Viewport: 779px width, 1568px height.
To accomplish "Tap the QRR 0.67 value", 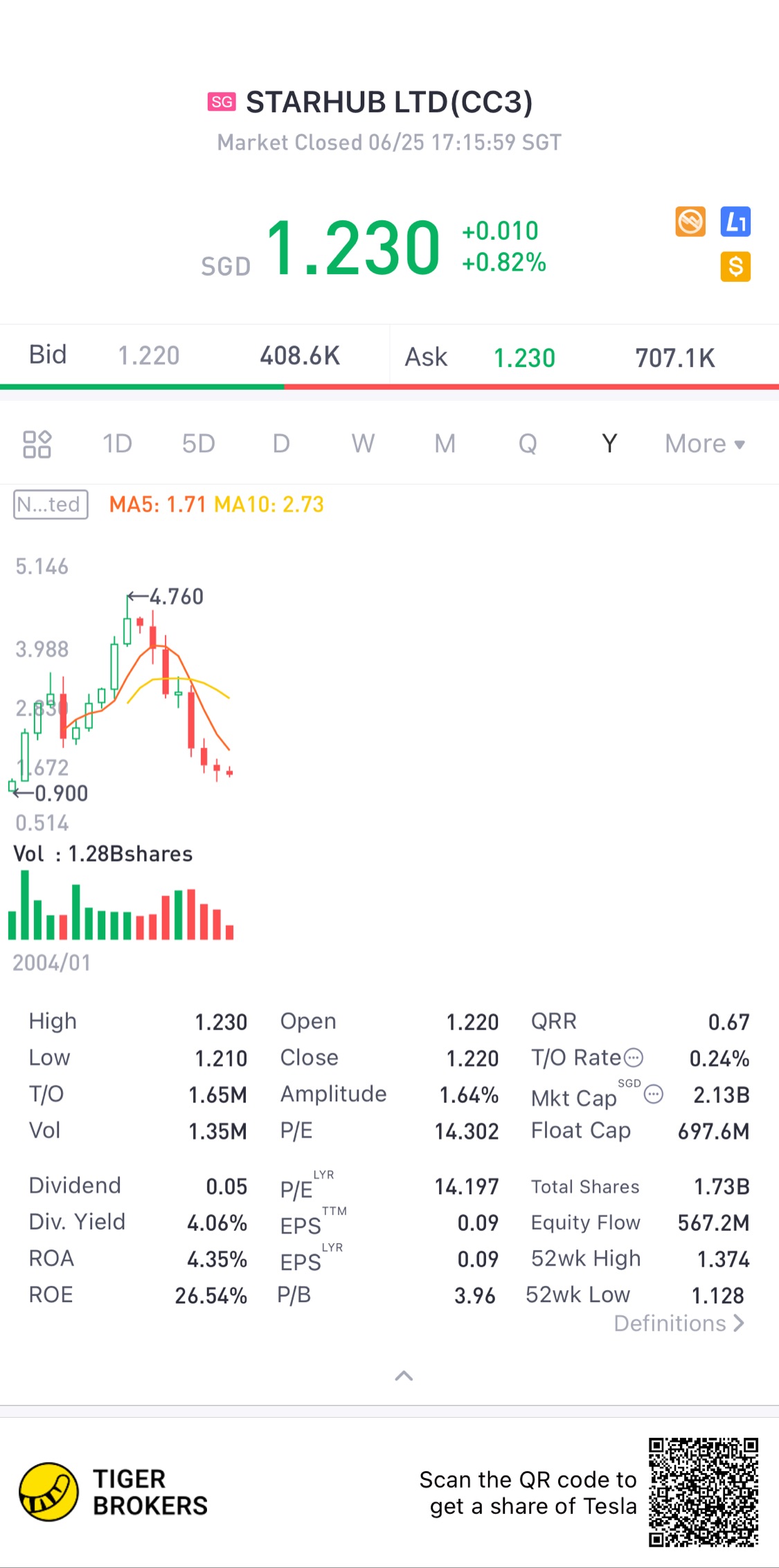I will click(729, 1022).
